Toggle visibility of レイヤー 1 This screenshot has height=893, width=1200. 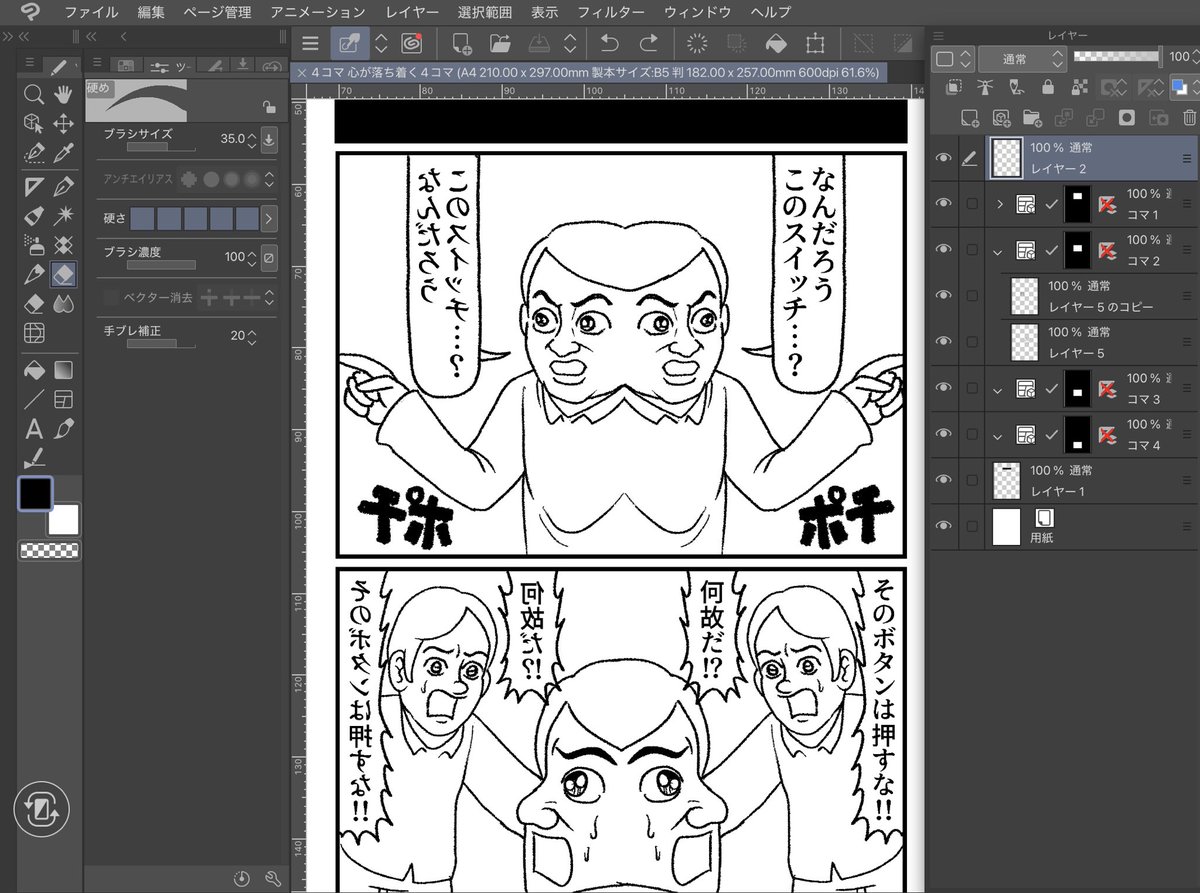click(943, 480)
